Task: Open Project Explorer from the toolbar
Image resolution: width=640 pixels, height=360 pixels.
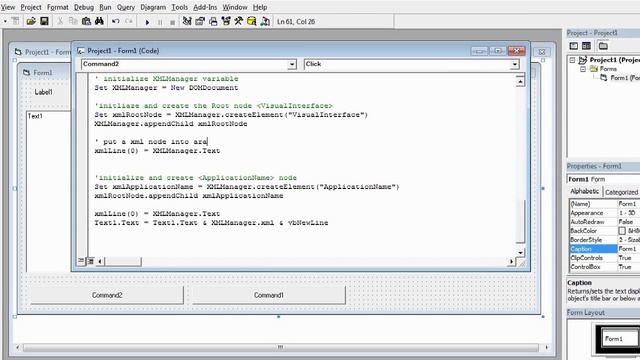Action: [x=187, y=21]
